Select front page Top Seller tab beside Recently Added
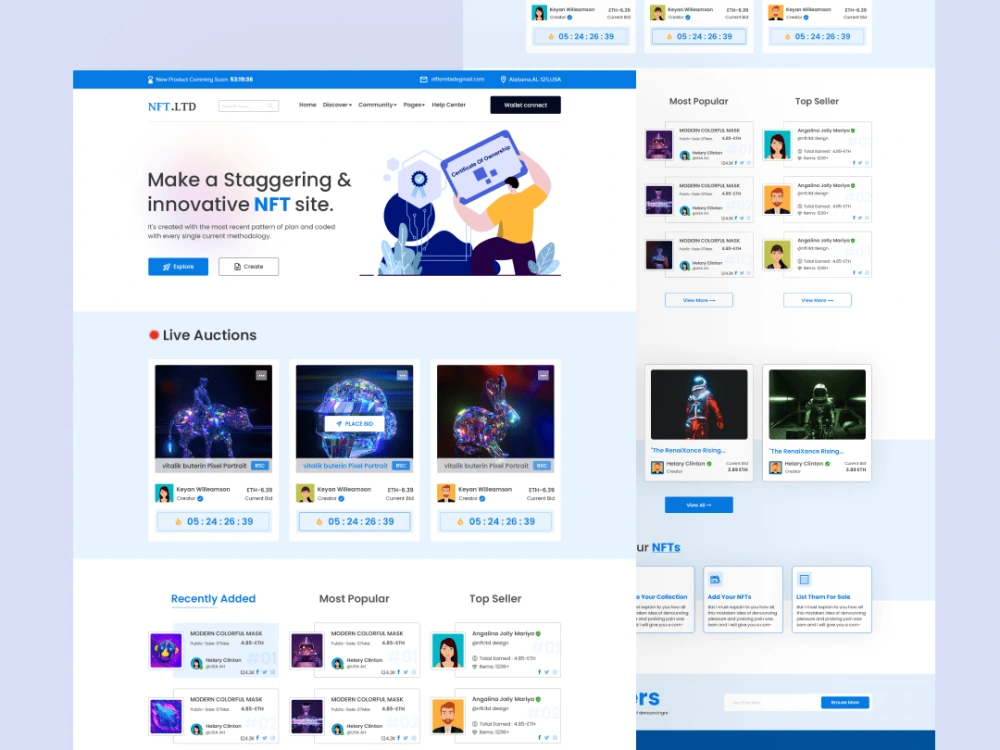This screenshot has width=1000, height=750. [495, 599]
